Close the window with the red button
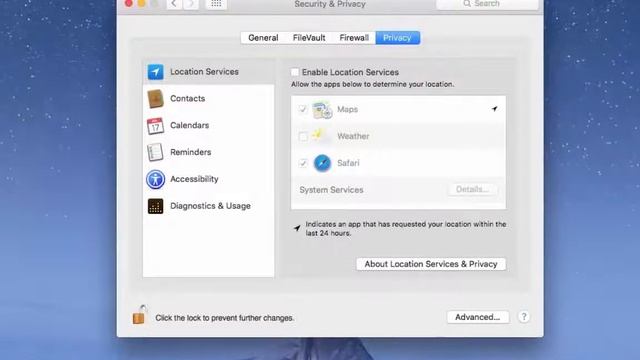Screen dimensions: 640x360 tap(129, 3)
